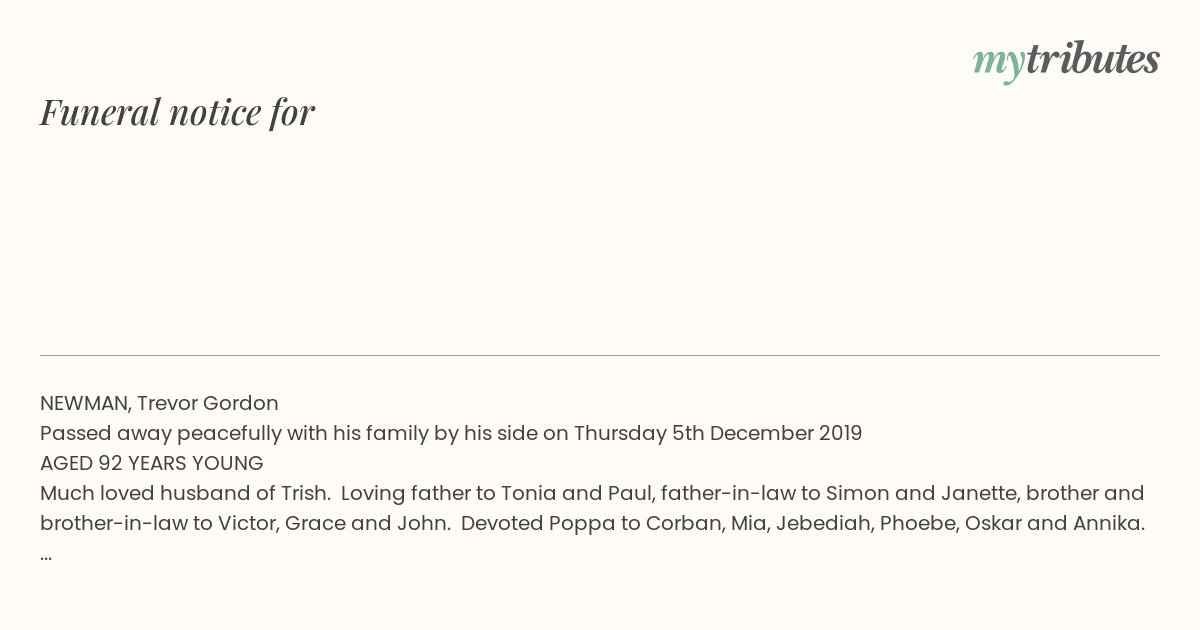Click the green "my" part of the logo
This screenshot has height=630, width=1200.
999,64
